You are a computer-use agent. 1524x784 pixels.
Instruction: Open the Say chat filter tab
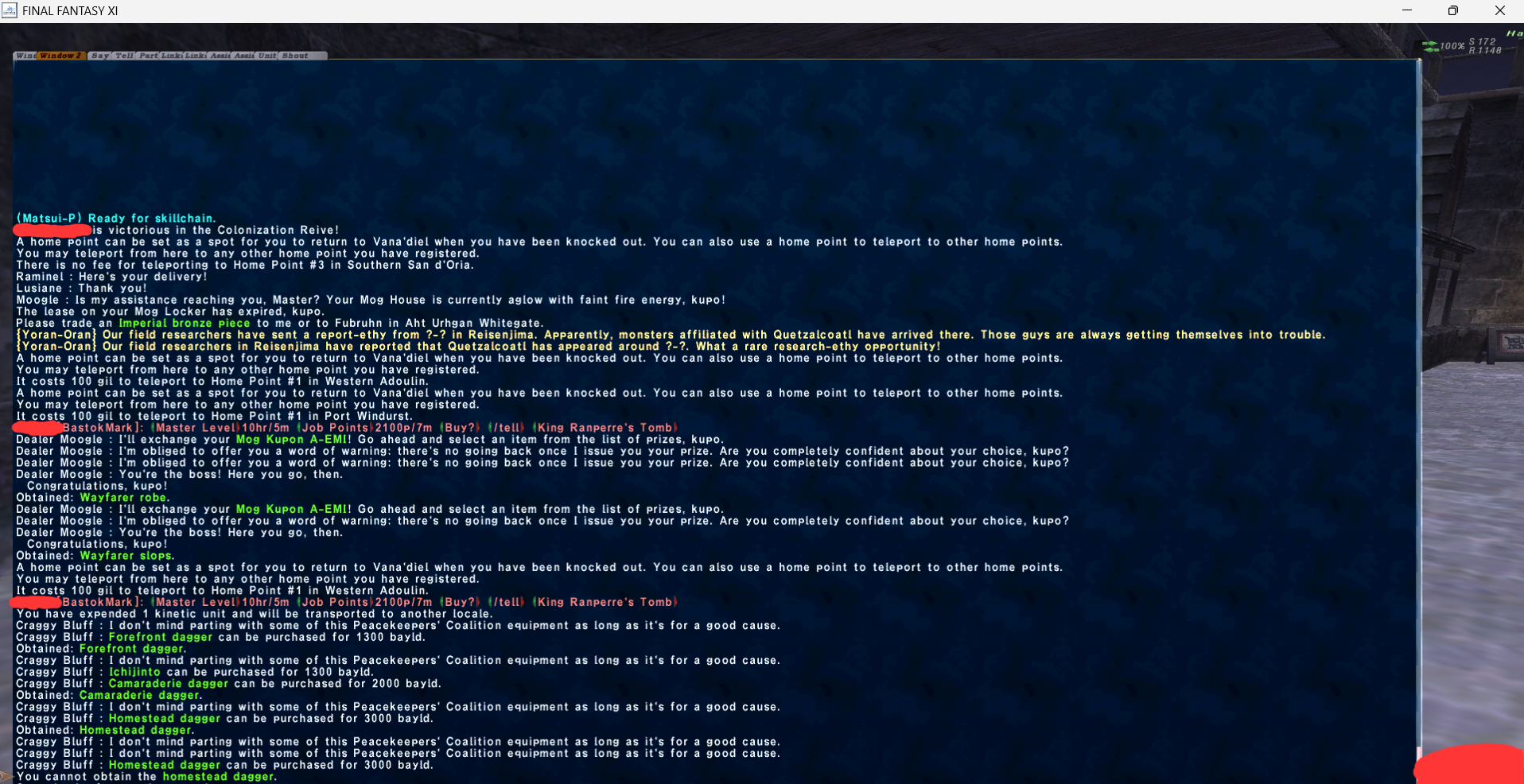coord(100,56)
